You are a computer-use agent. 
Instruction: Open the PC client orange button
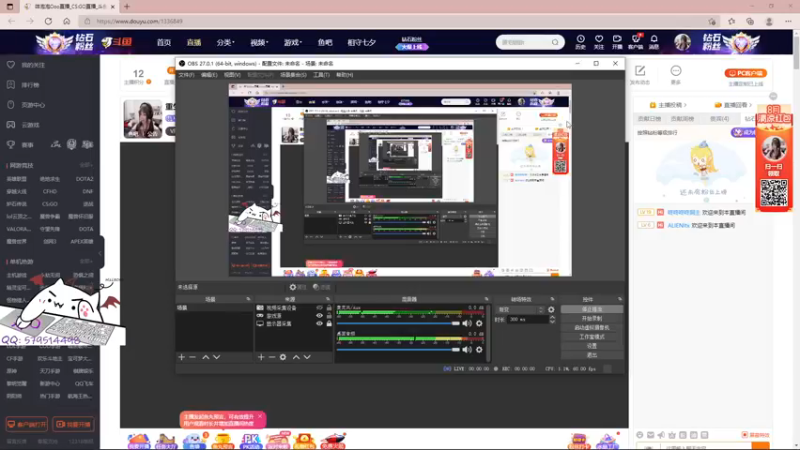point(745,73)
